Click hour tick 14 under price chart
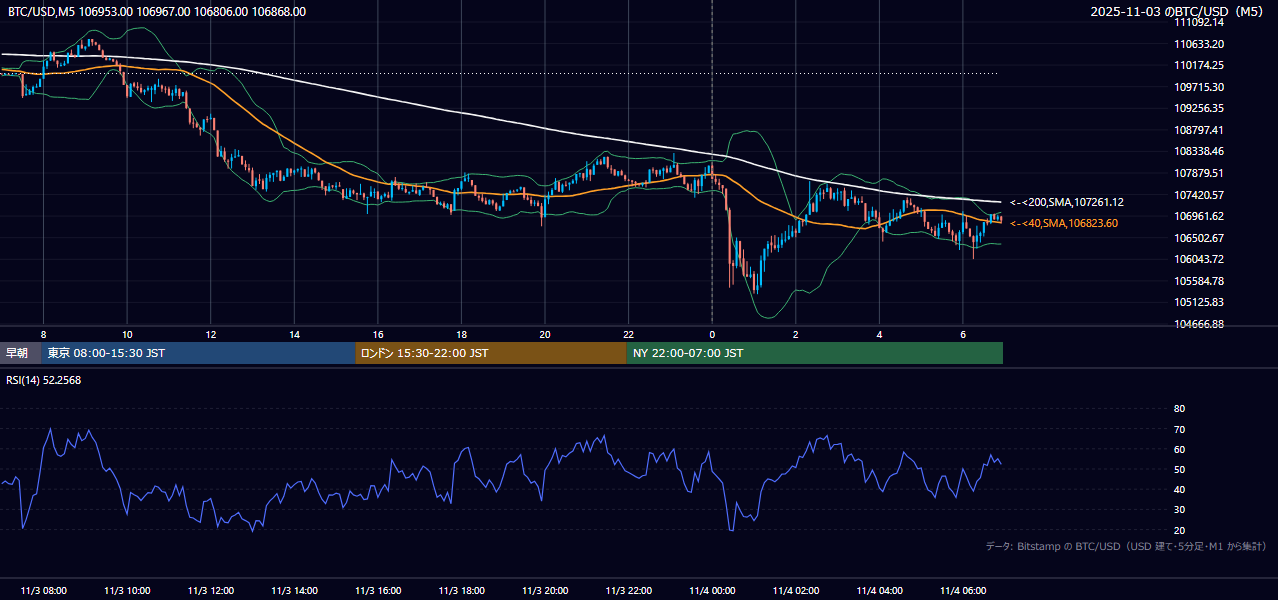Screen dimensions: 1278x600 point(294,334)
